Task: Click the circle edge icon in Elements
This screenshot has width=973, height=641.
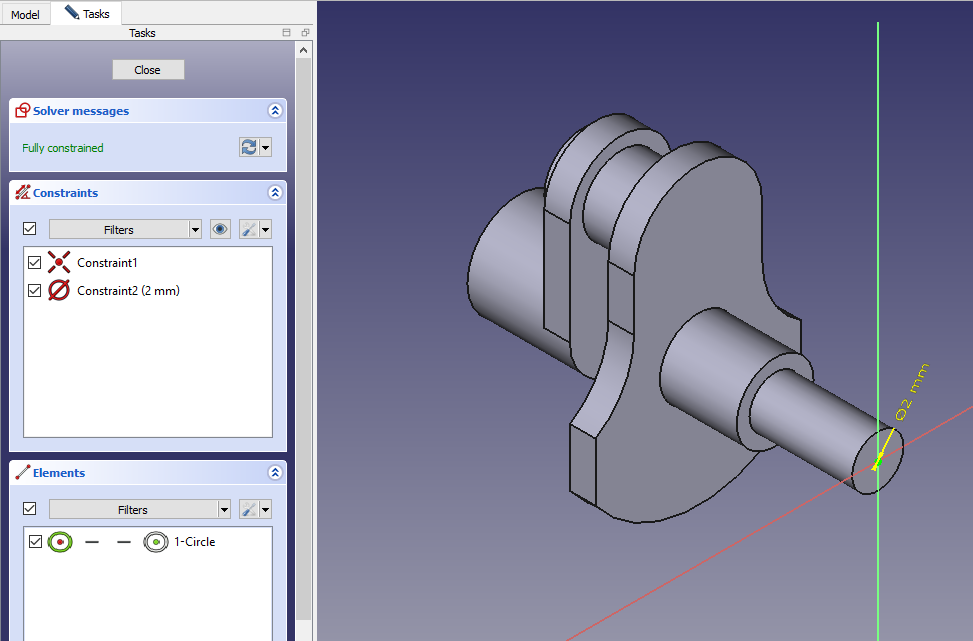Action: [x=60, y=542]
